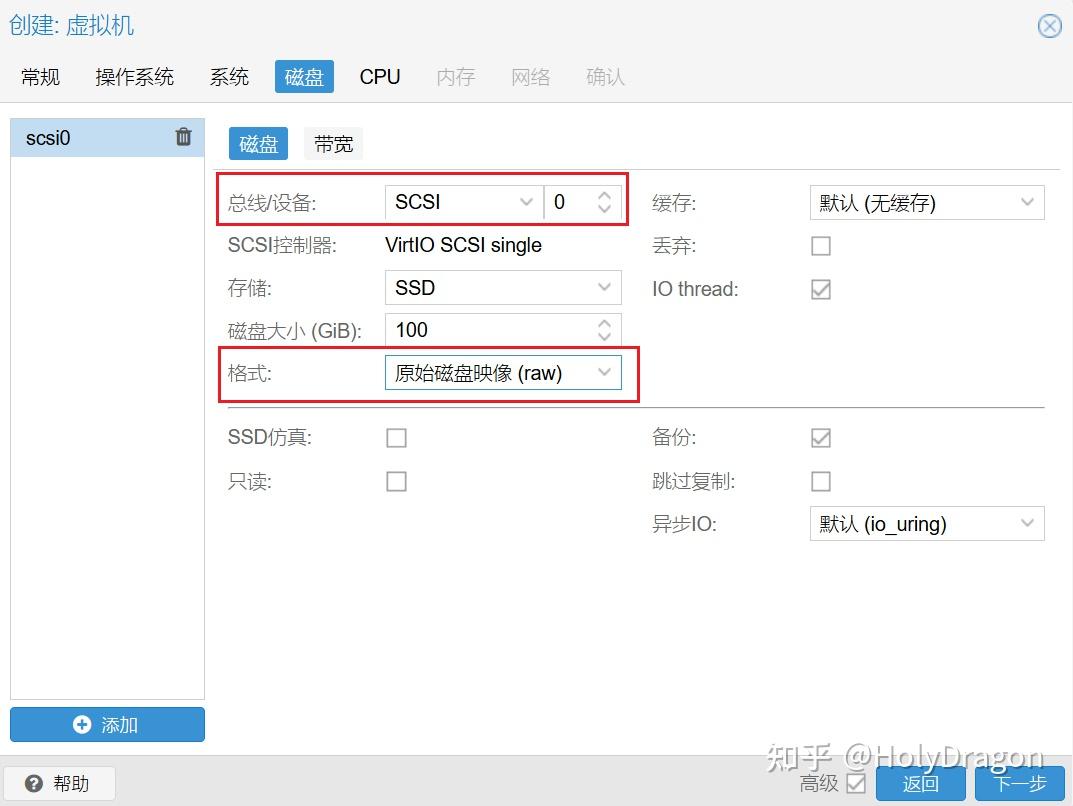This screenshot has width=1073, height=806.
Task: Disable the IO thread checkbox
Action: pyautogui.click(x=820, y=289)
